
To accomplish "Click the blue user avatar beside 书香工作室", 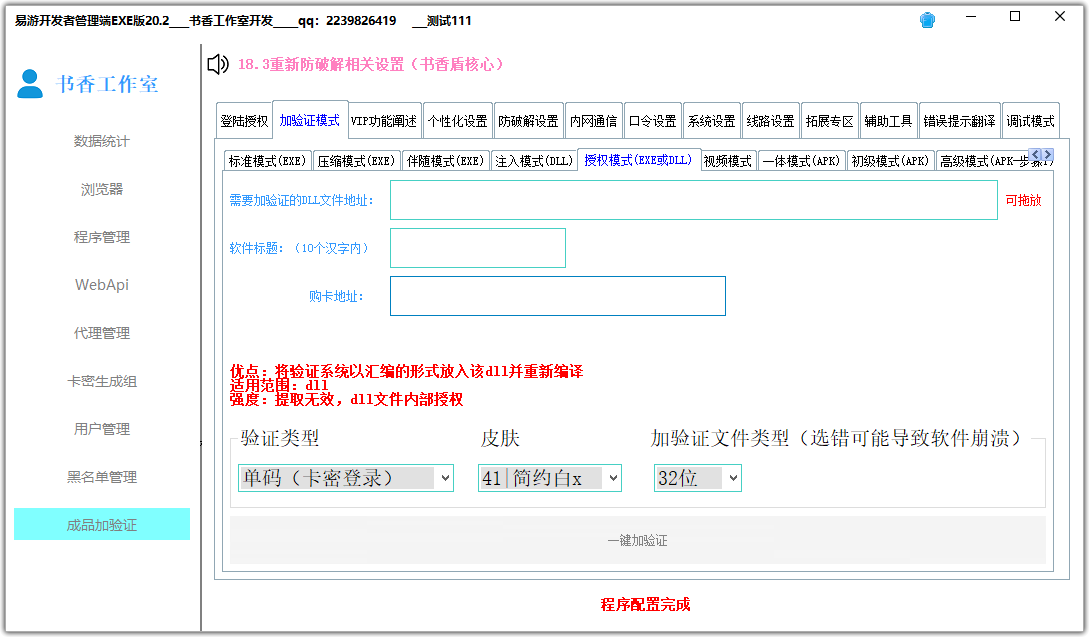I will 28,84.
